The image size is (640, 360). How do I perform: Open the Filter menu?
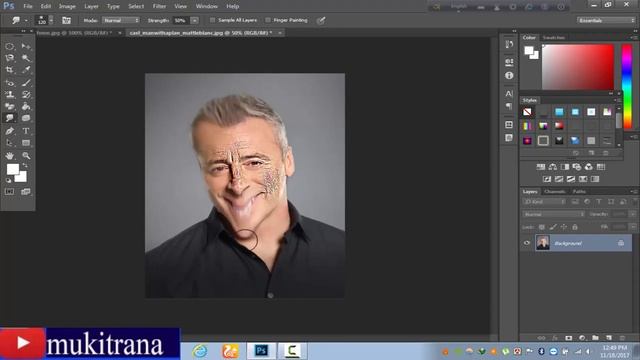click(159, 6)
